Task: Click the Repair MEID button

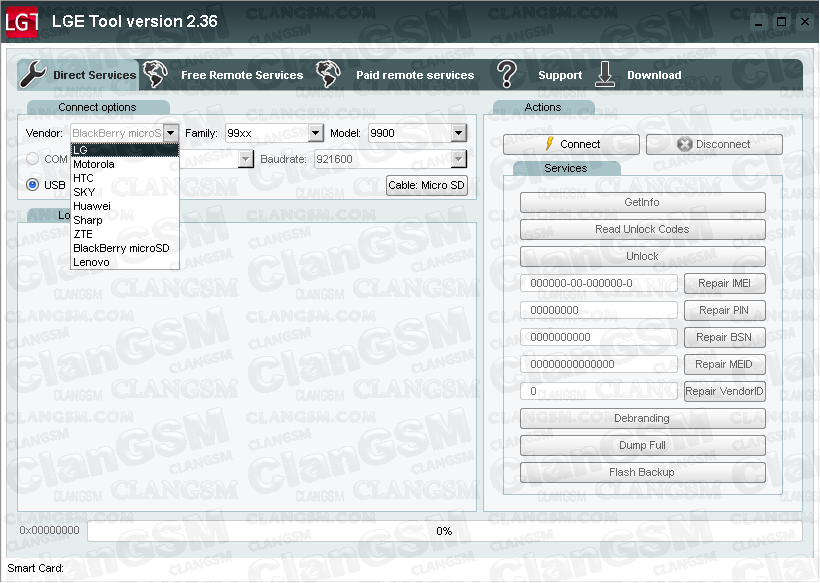Action: [x=724, y=364]
